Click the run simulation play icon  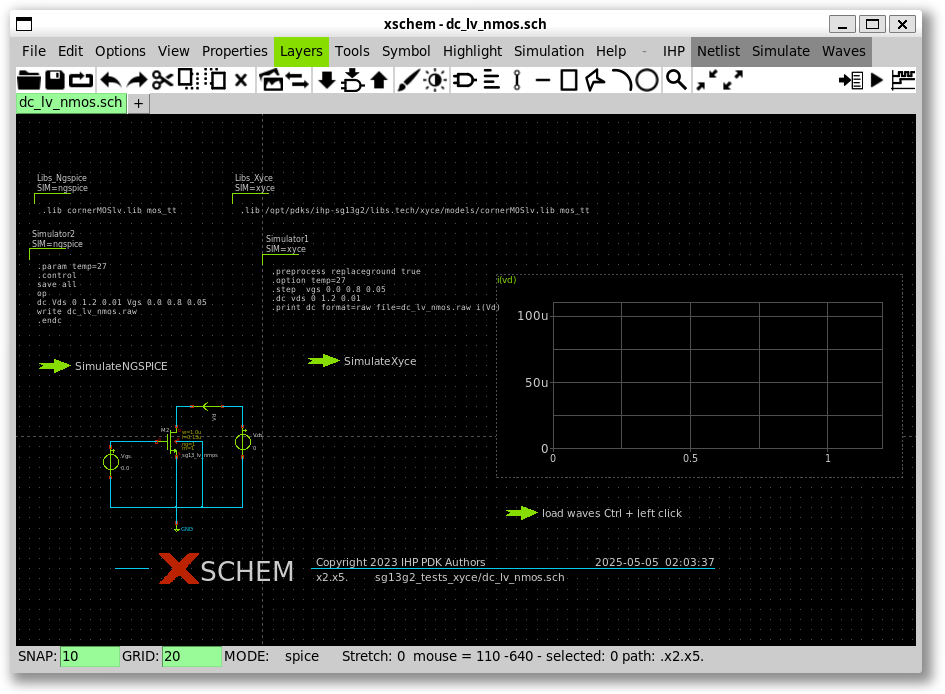(877, 80)
